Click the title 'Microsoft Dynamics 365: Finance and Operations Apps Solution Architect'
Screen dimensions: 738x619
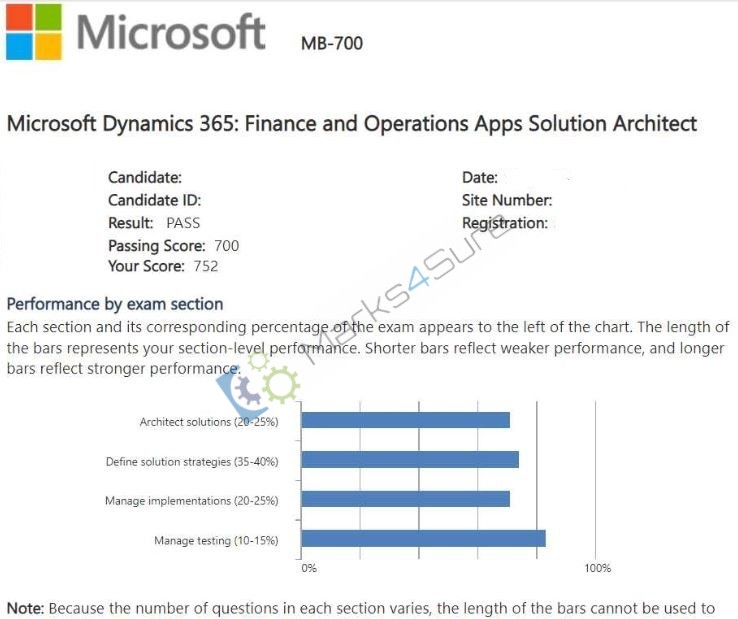click(x=352, y=124)
